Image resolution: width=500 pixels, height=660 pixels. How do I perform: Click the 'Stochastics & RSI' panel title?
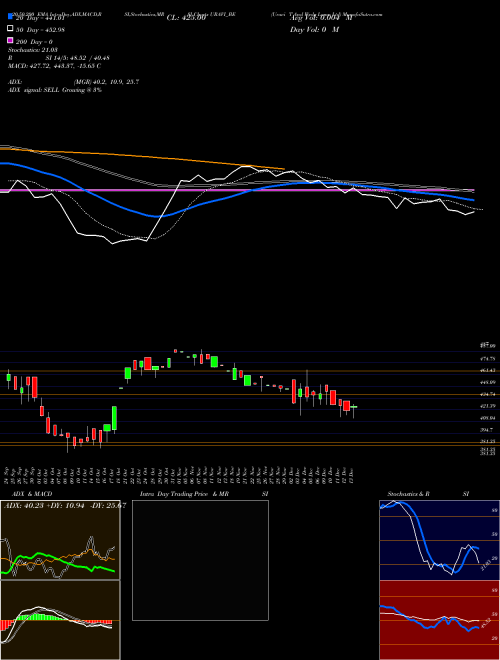tap(428, 494)
